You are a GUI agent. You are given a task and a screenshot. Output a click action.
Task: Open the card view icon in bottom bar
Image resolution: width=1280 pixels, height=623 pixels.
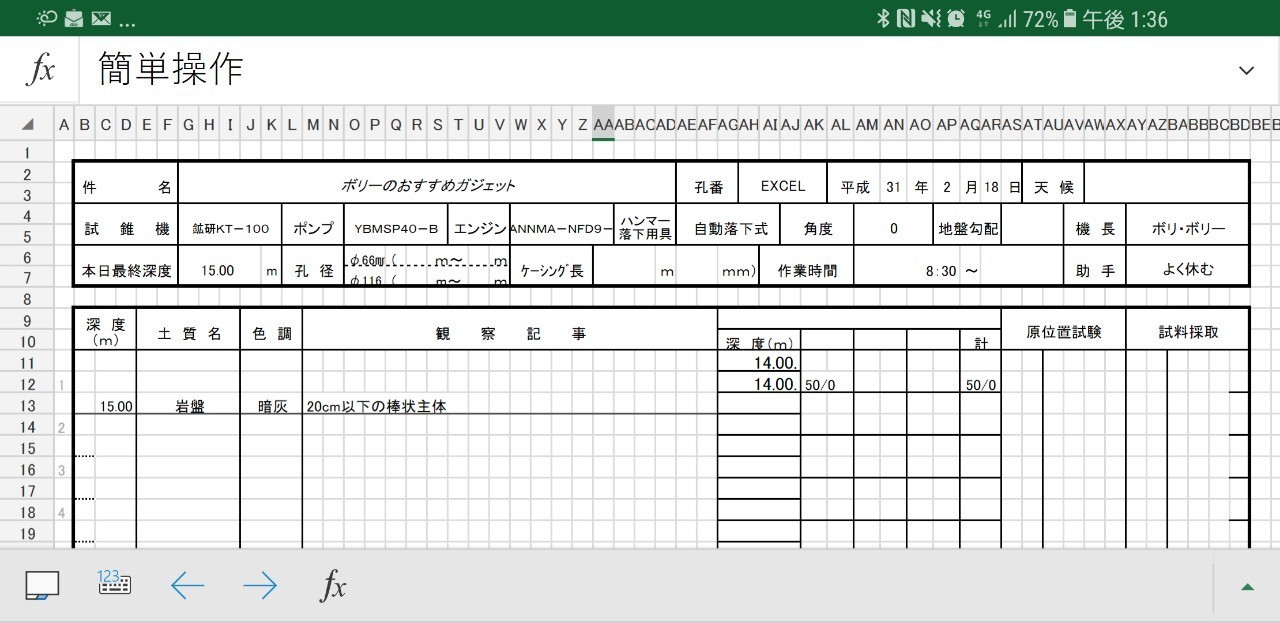42,586
